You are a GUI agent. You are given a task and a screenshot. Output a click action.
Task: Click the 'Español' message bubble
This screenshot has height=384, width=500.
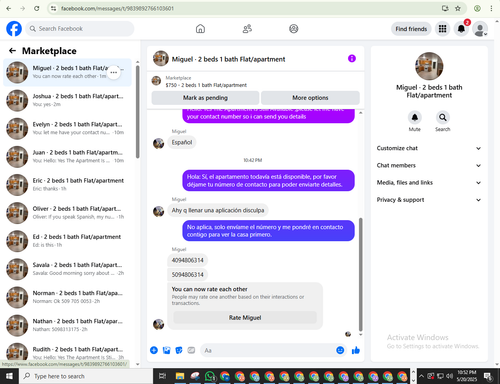(x=182, y=142)
